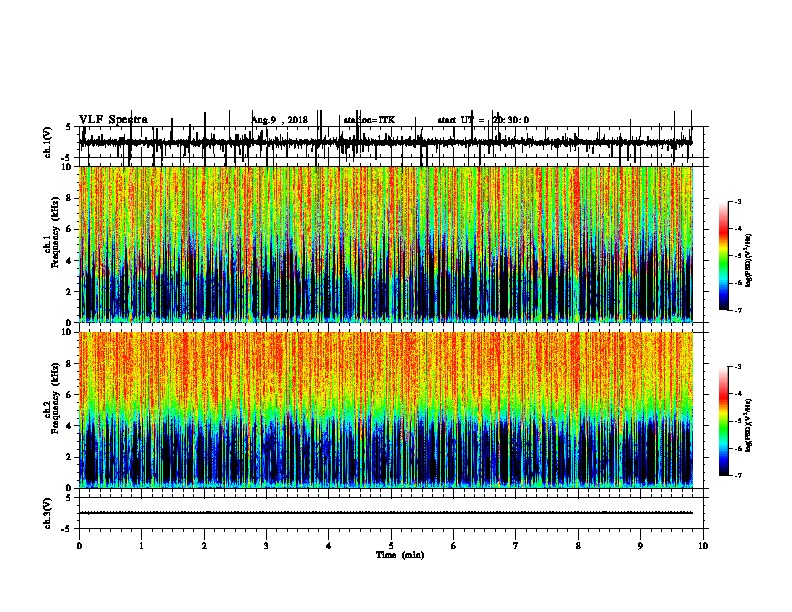Click the "9" tick on time axis
This screenshot has width=792, height=612.
click(x=640, y=546)
